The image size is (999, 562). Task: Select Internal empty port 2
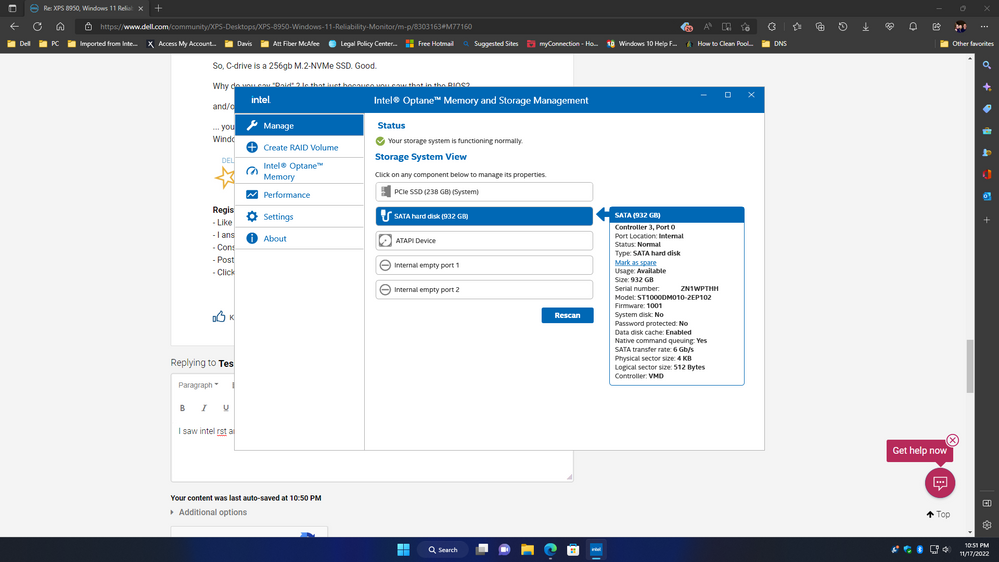tap(484, 289)
